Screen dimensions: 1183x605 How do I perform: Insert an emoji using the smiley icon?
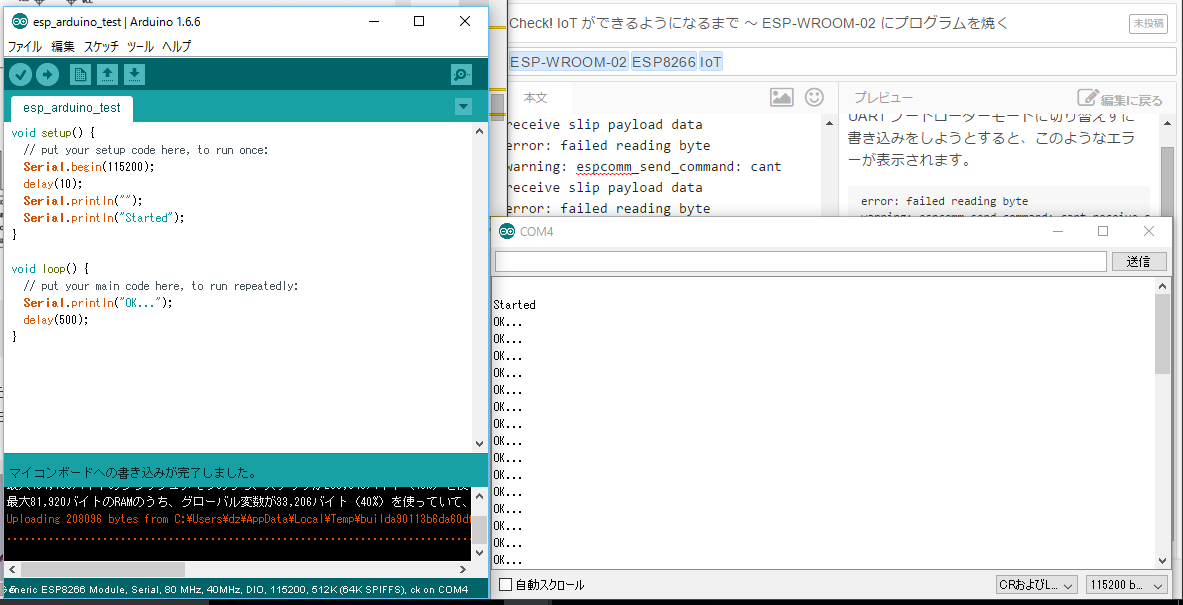point(814,97)
